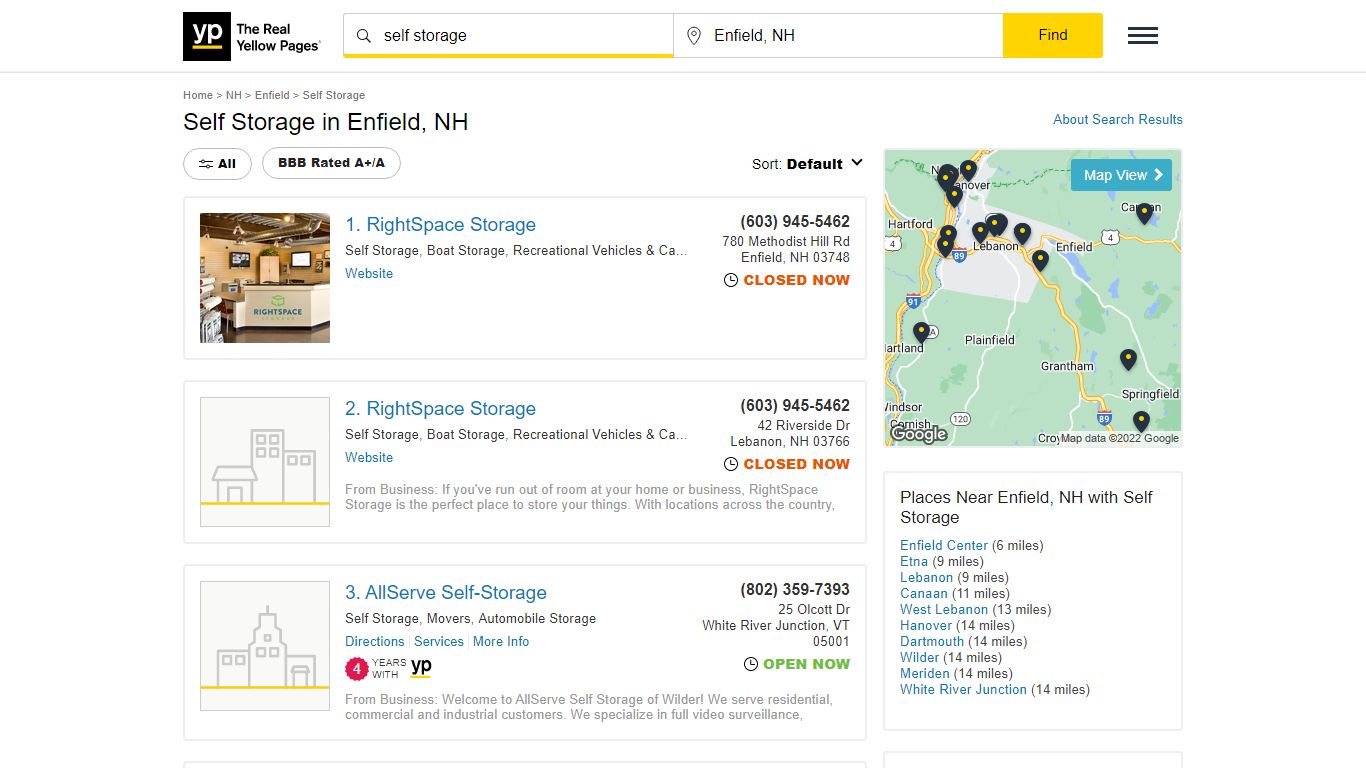Click phone number (802) 359-7393
Image resolution: width=1366 pixels, height=768 pixels.
pos(795,590)
